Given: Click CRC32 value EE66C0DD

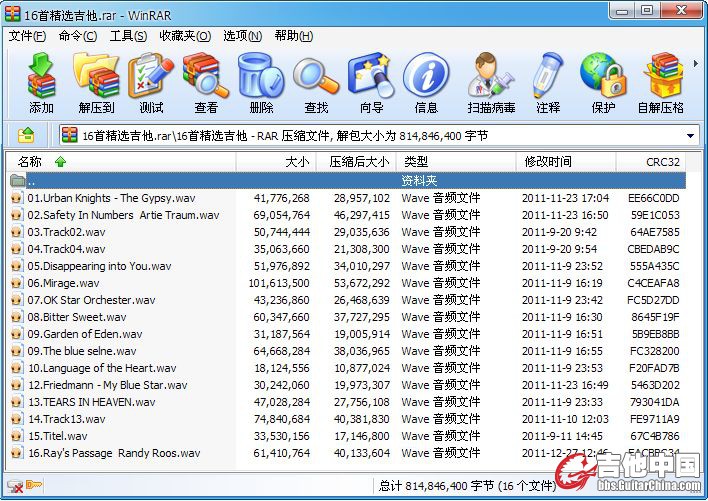Looking at the screenshot, I should click(653, 198).
